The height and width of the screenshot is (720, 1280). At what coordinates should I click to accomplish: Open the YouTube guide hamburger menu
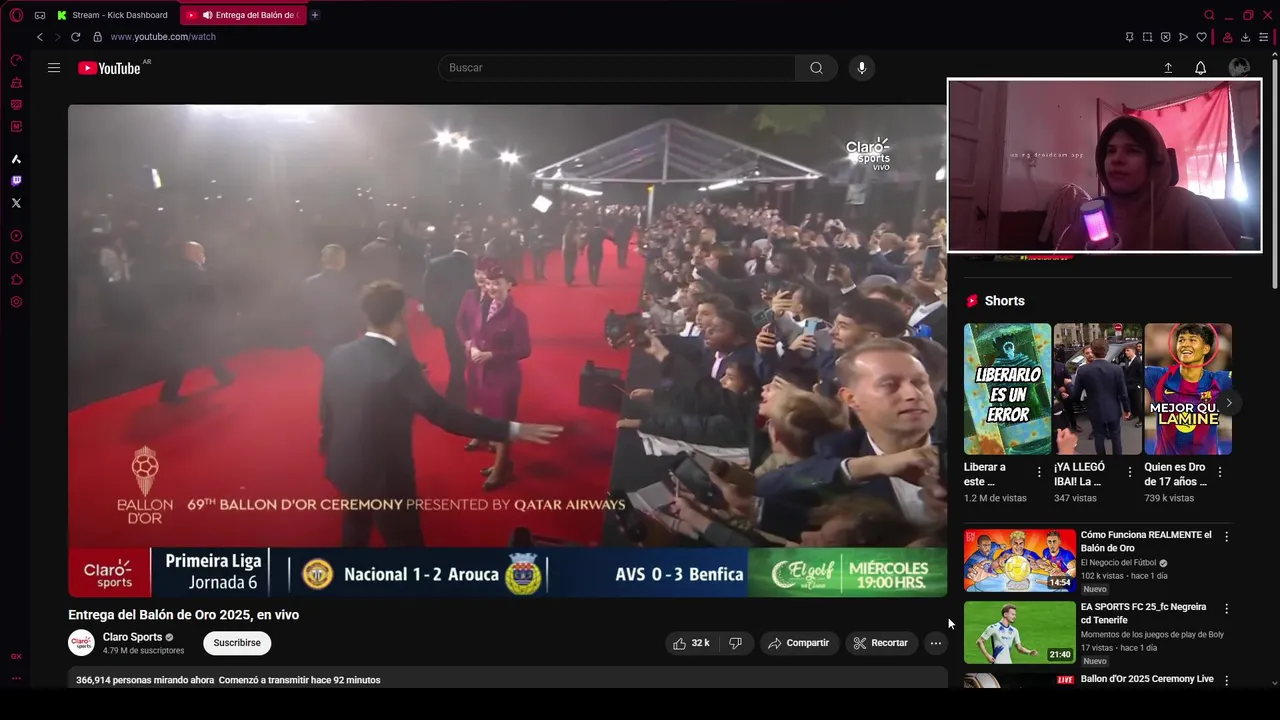pyautogui.click(x=54, y=68)
